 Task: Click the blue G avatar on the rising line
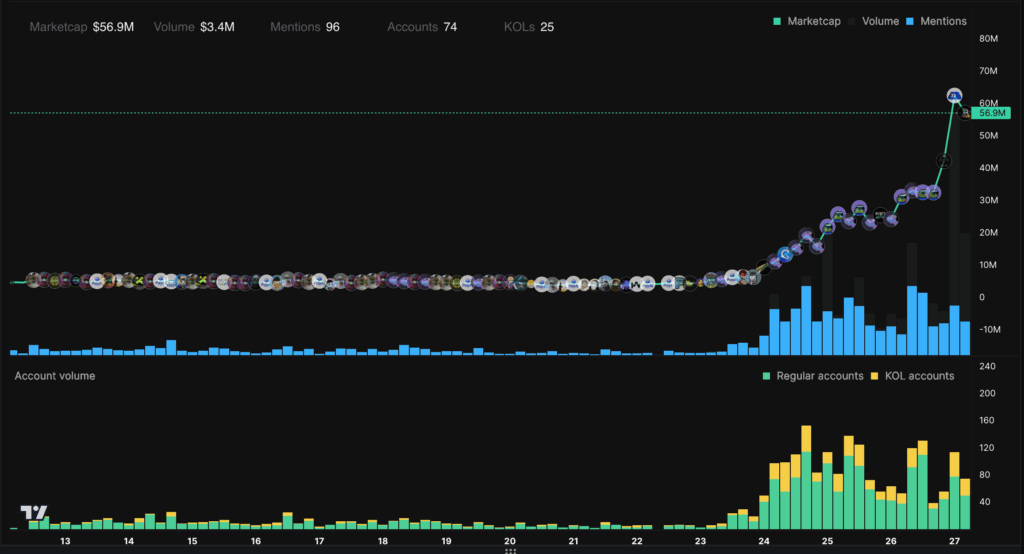coord(786,255)
